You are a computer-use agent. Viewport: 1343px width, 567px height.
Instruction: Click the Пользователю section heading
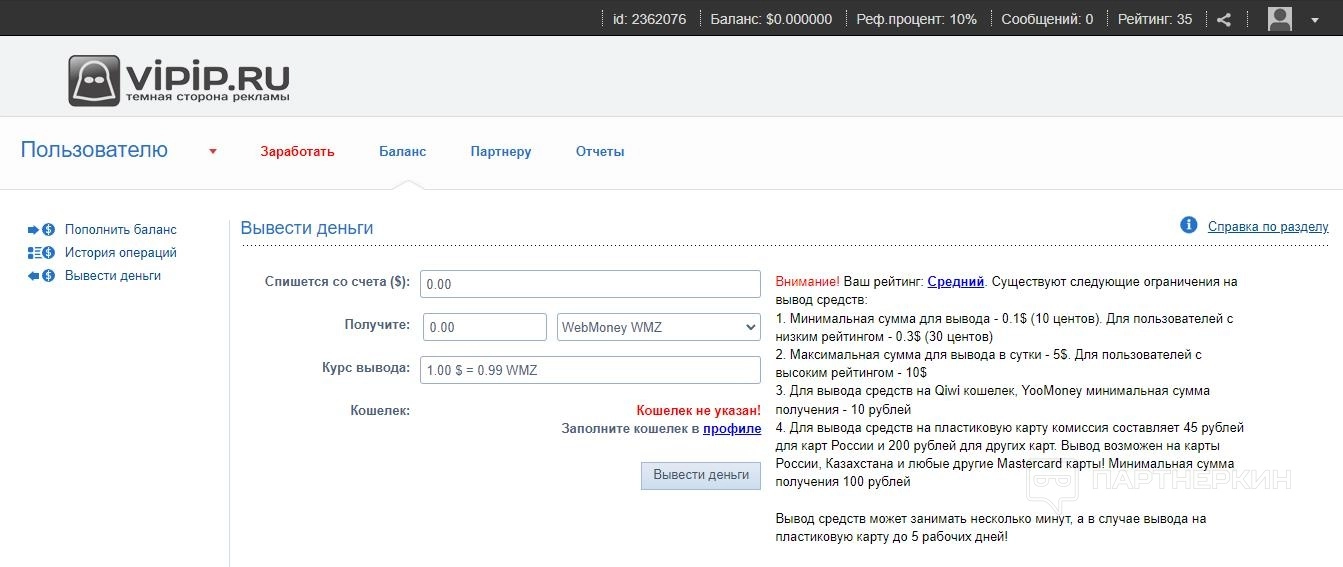tap(95, 150)
